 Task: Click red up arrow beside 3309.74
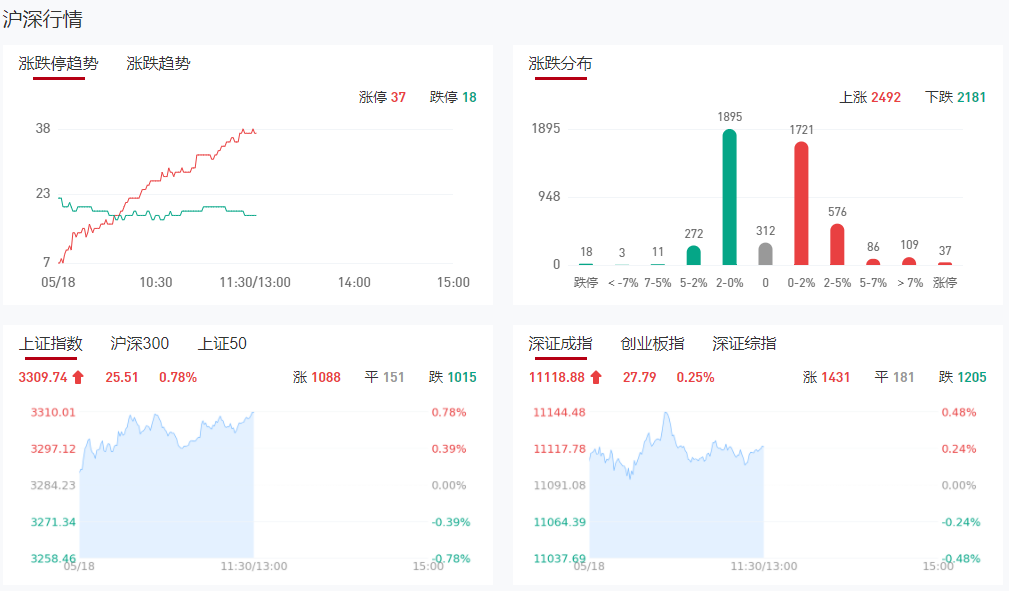point(79,377)
